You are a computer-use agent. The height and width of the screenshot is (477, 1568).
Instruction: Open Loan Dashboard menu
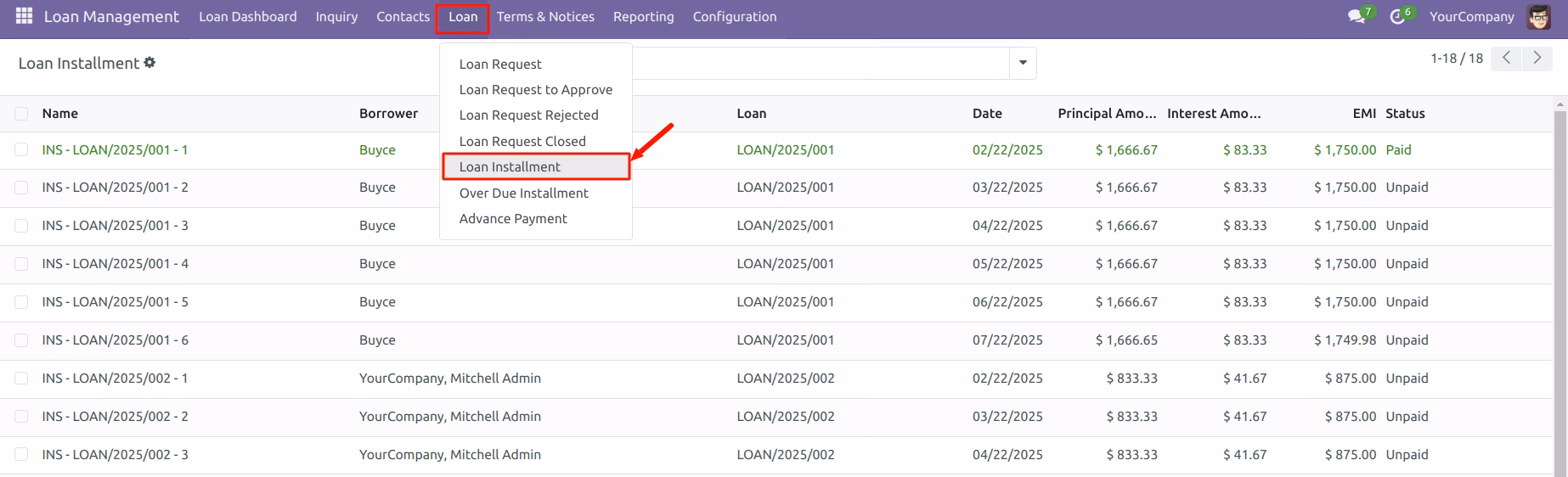248,17
